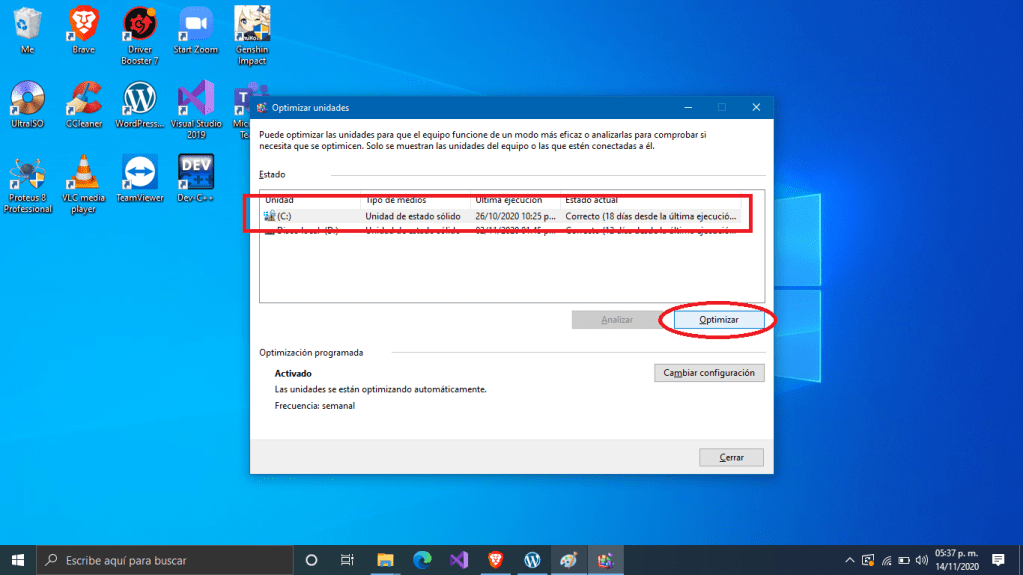Open Microsoft Edge from taskbar
This screenshot has width=1023, height=575.
pyautogui.click(x=422, y=559)
